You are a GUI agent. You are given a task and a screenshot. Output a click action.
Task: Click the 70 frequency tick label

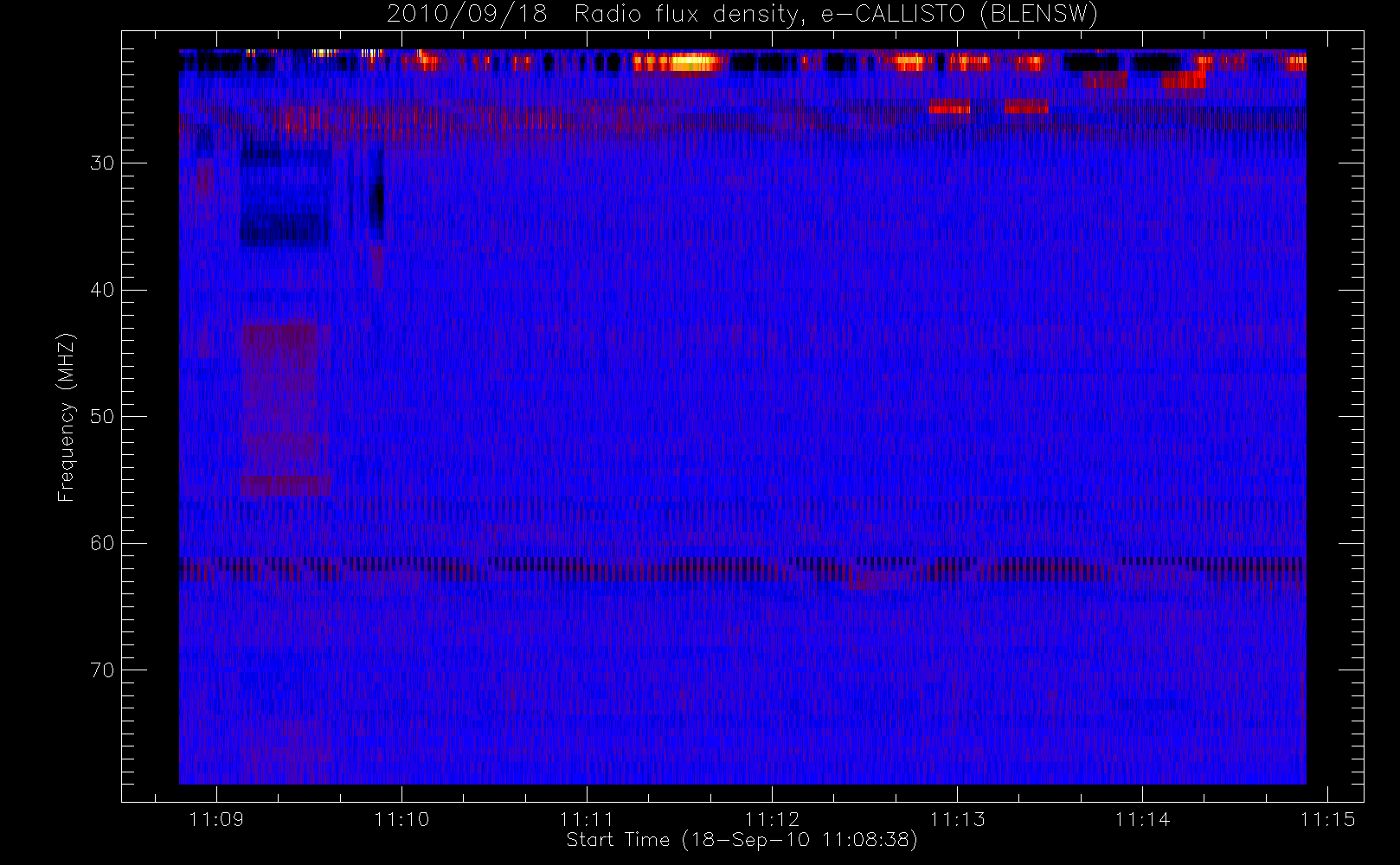click(102, 670)
